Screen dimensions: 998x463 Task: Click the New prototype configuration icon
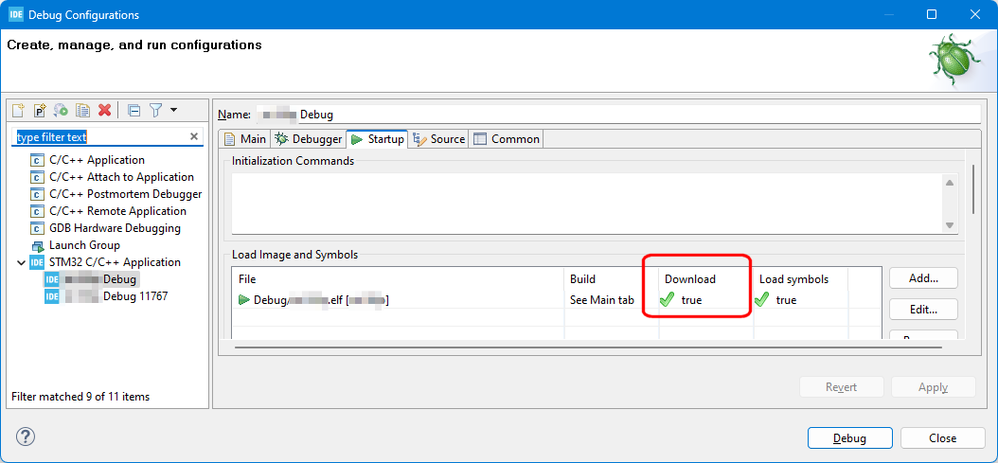pyautogui.click(x=39, y=110)
